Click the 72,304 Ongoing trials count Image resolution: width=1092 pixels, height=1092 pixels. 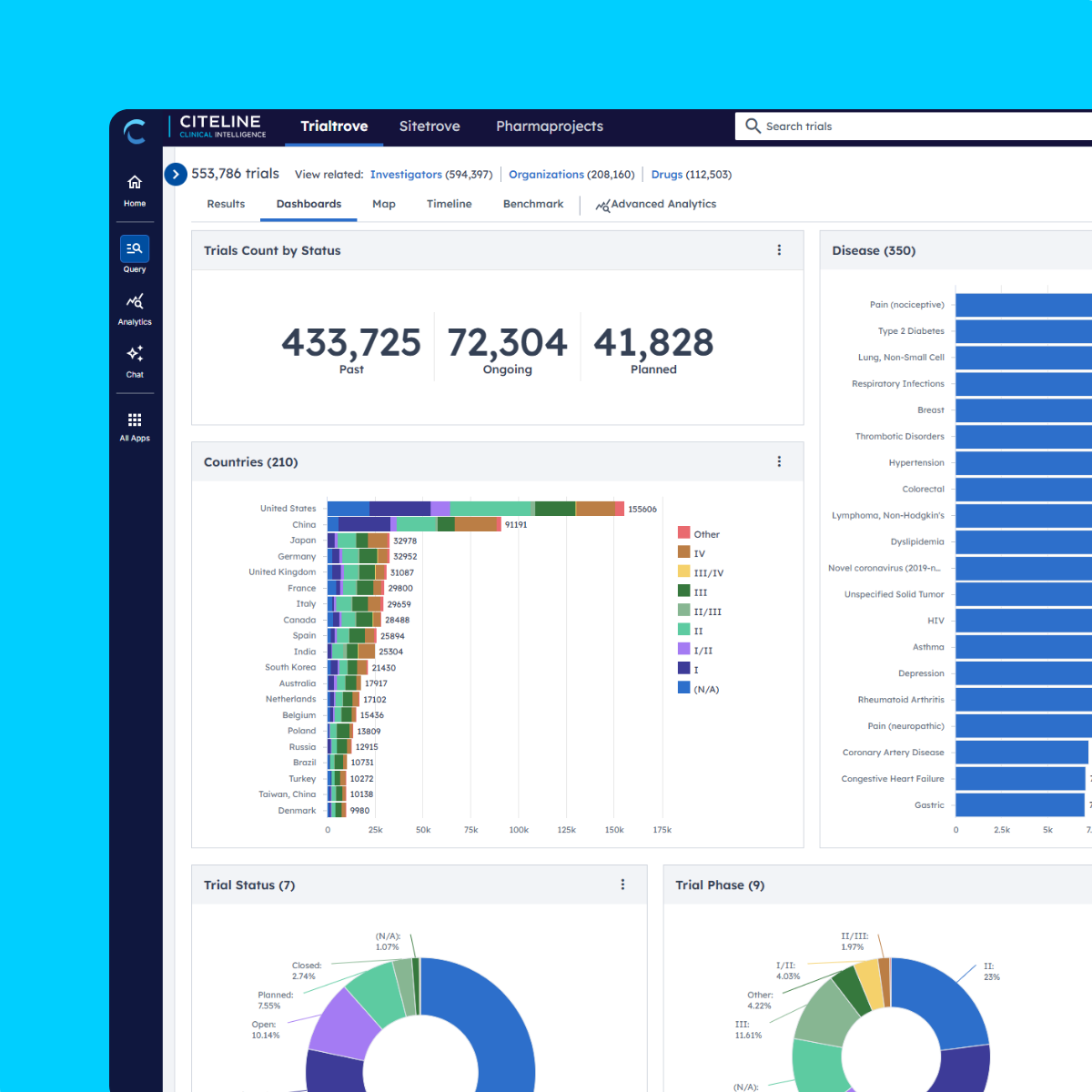507,343
